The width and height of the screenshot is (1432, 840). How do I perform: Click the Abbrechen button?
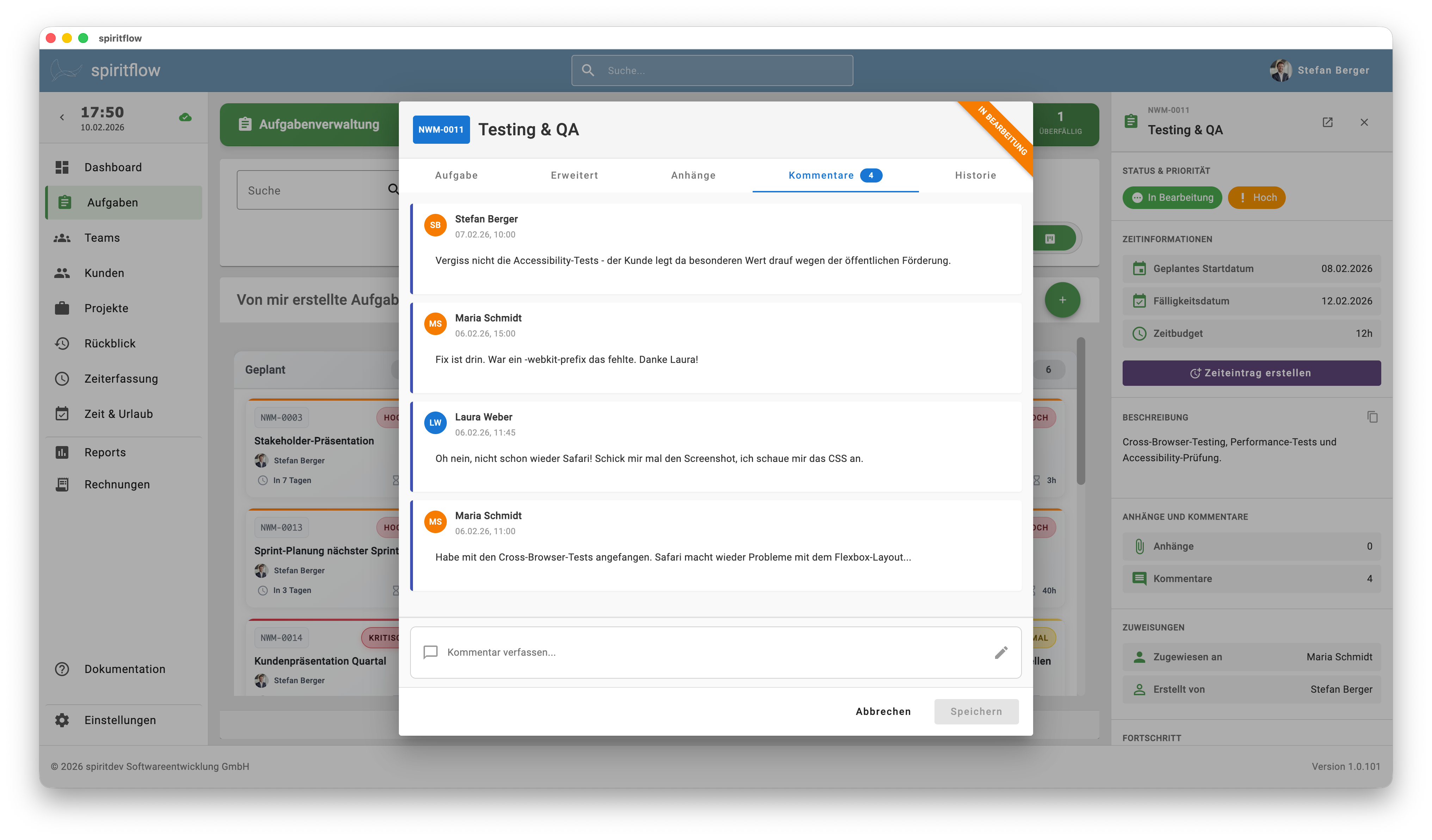point(883,711)
